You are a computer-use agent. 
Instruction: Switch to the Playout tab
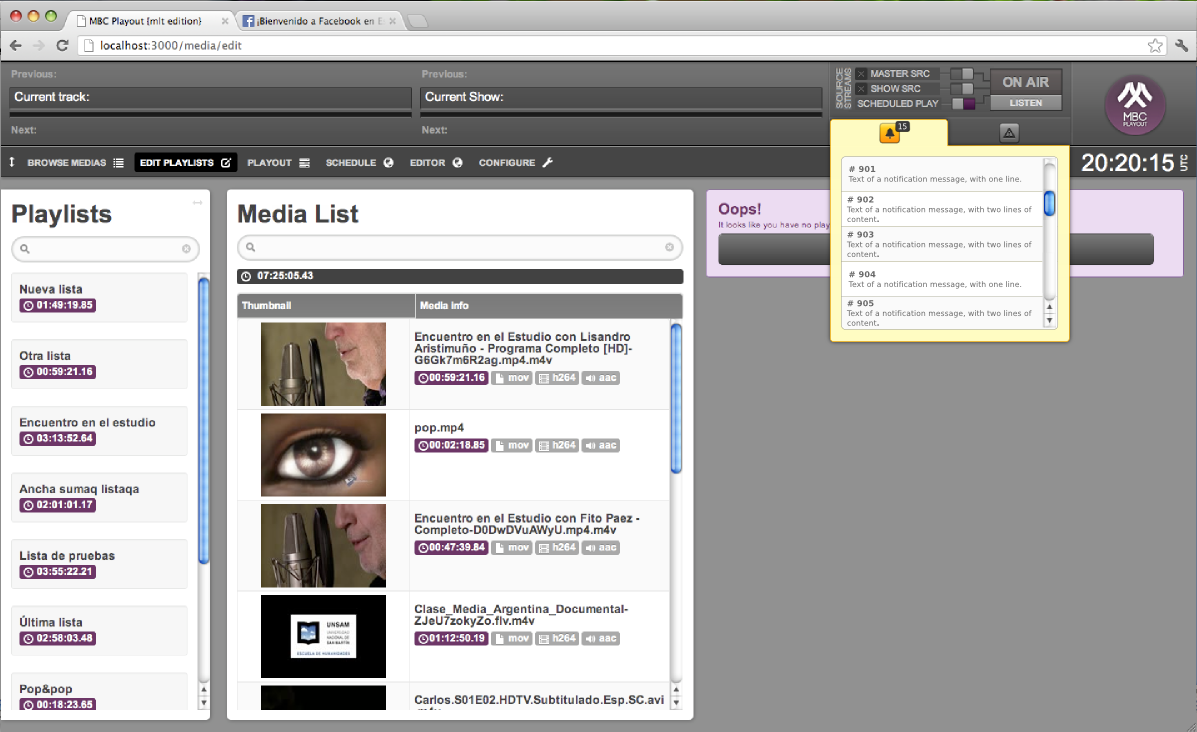tap(278, 163)
